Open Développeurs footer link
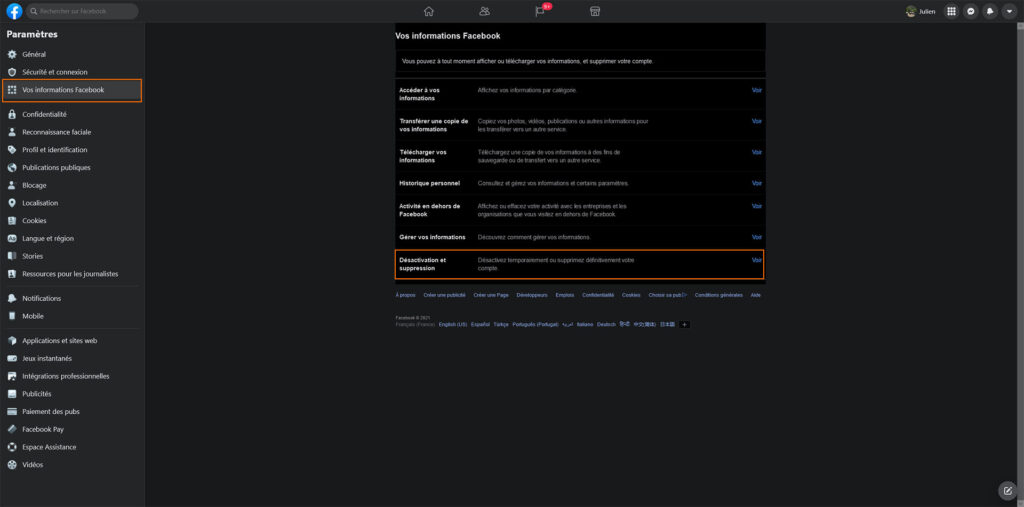 [x=532, y=295]
